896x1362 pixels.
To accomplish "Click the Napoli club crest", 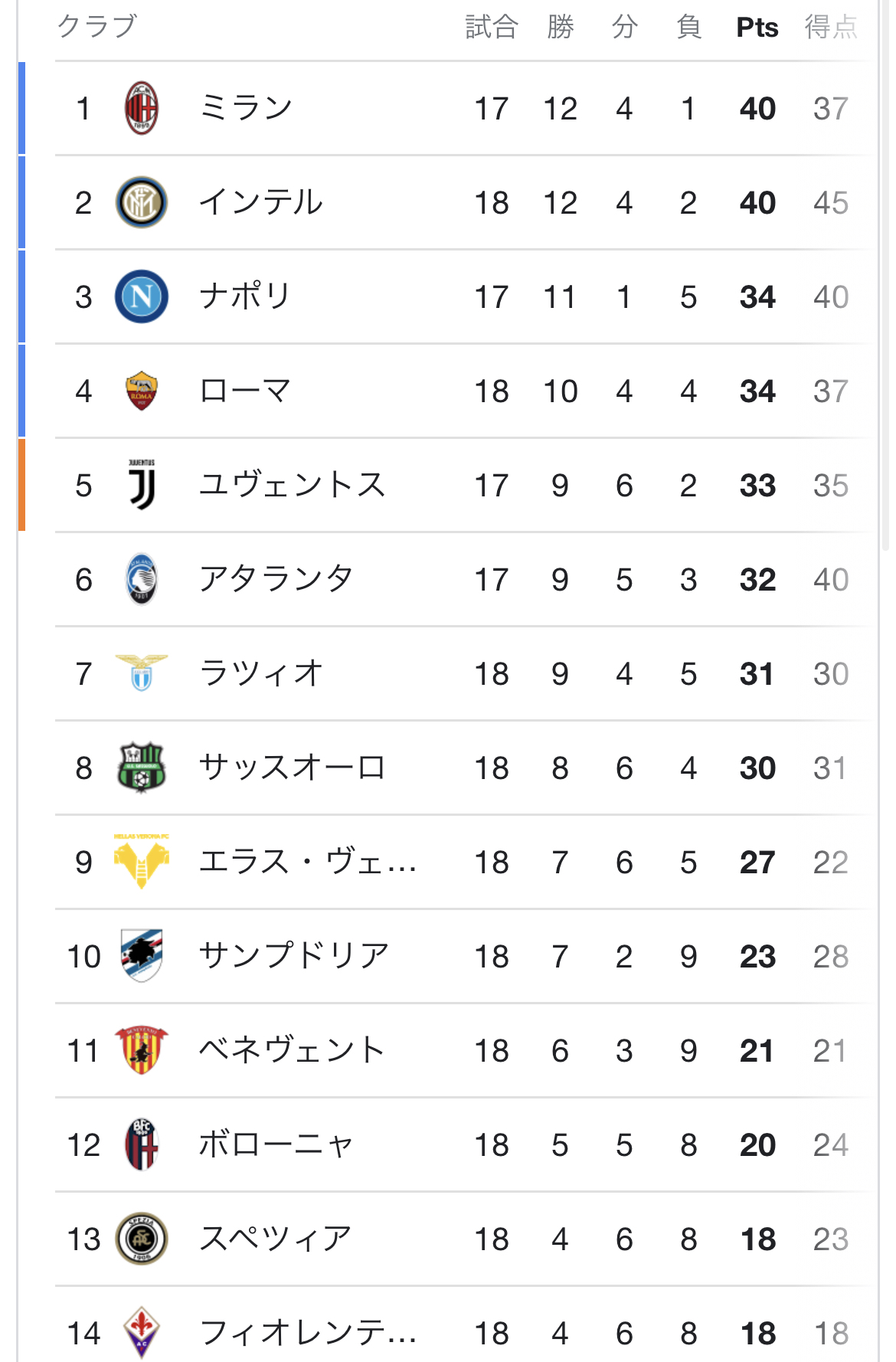I will click(142, 296).
